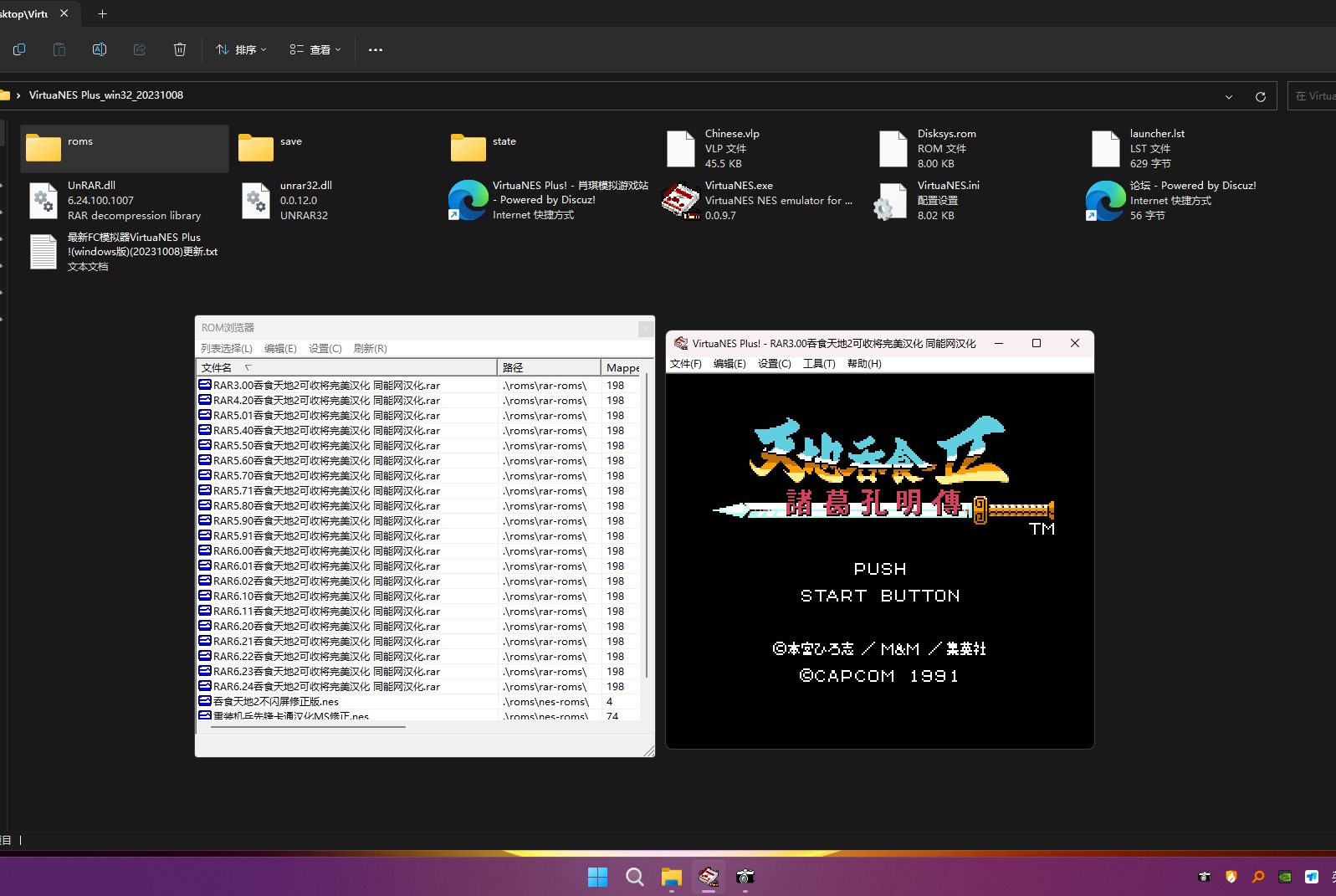The image size is (1336, 896).
Task: Open the more options ellipsis in Explorer
Action: [x=376, y=49]
